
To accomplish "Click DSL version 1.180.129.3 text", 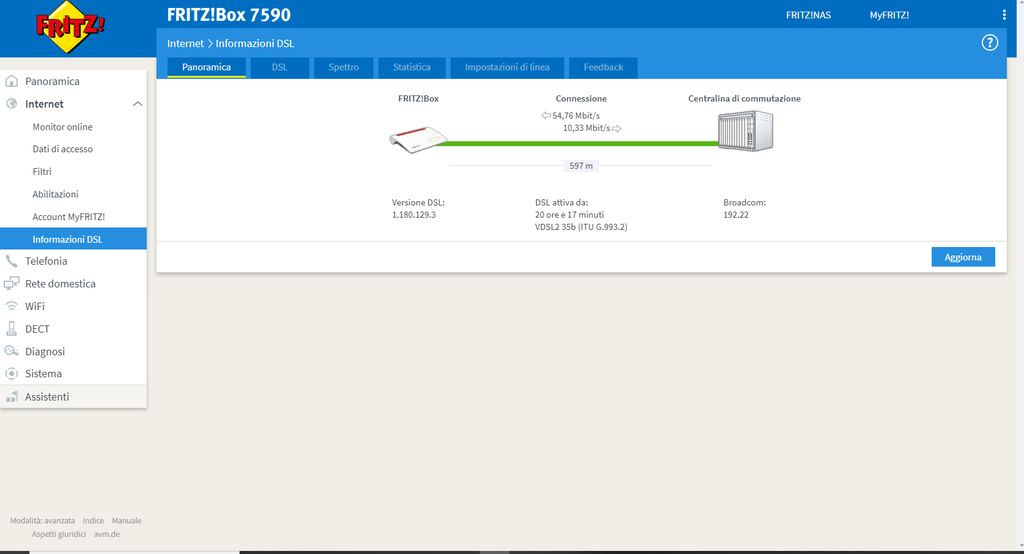I will [x=414, y=214].
